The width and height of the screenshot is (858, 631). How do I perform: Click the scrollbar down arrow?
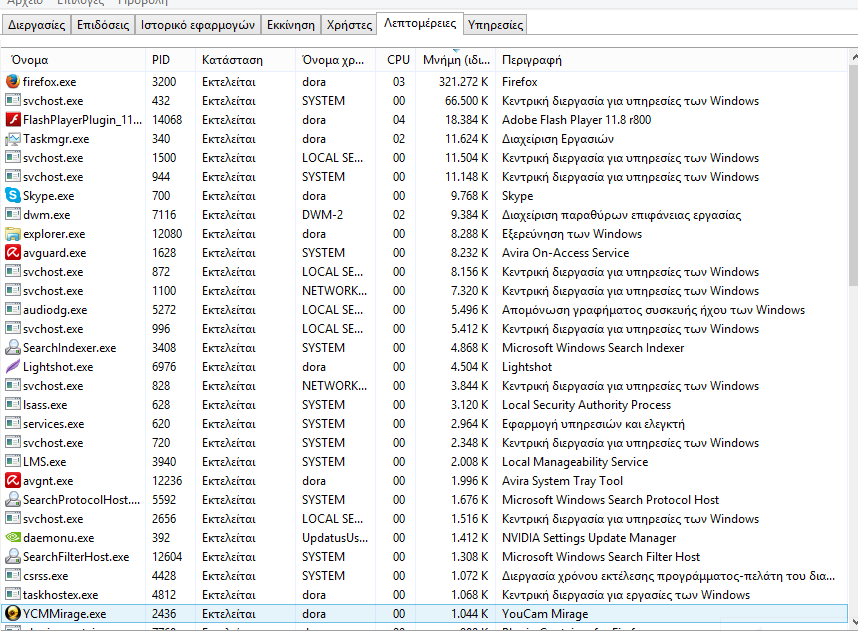[854, 621]
